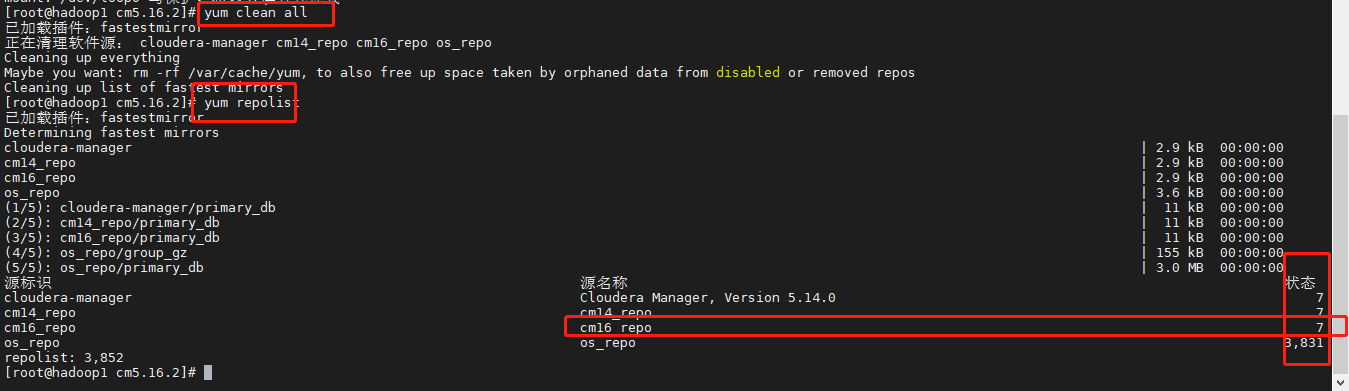Click the '(4/5): os_repo/group_gz' download line
This screenshot has height=391, width=1349.
[95, 253]
